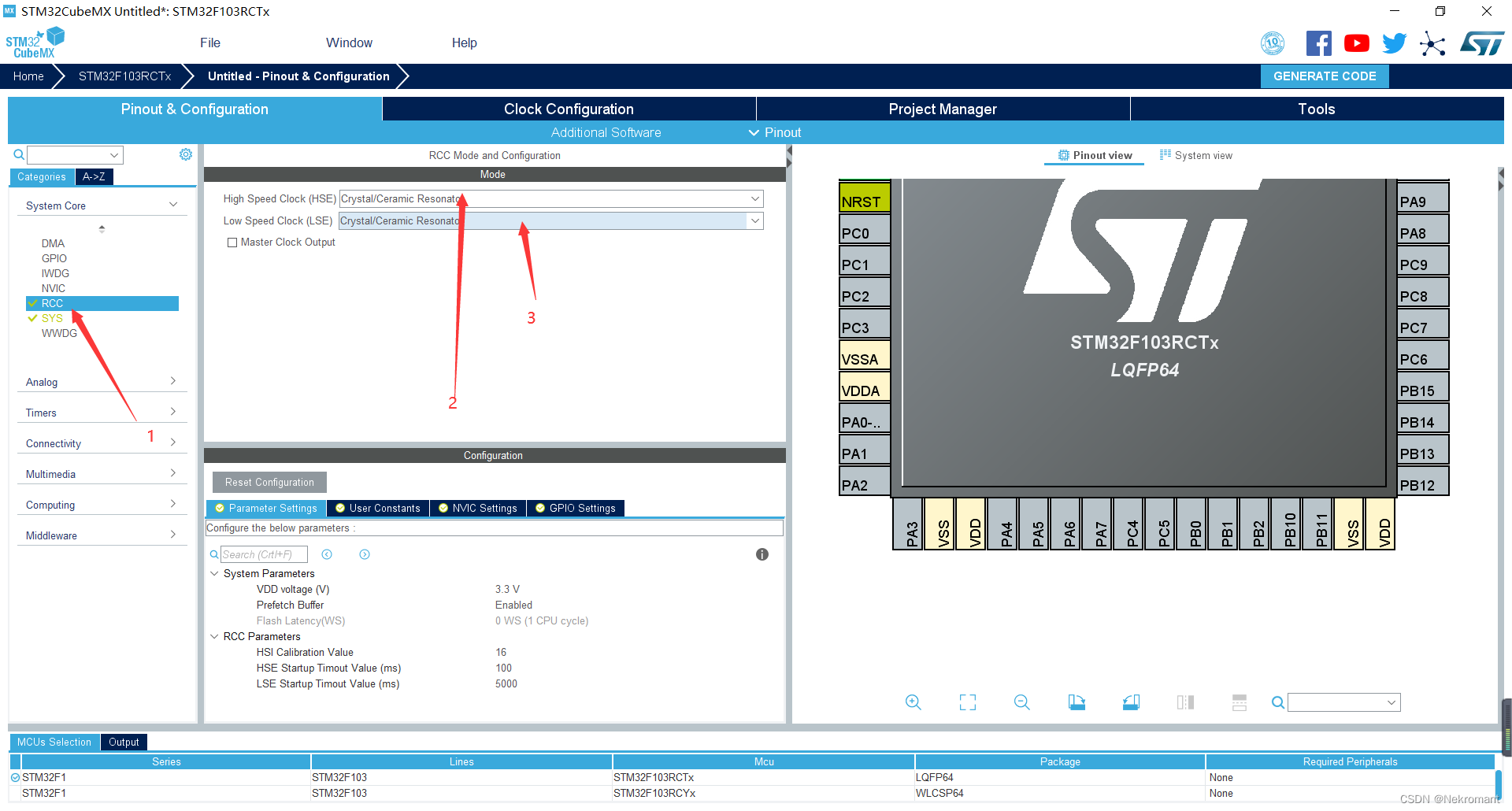
Task: Expand the Multimedia category
Action: click(173, 473)
